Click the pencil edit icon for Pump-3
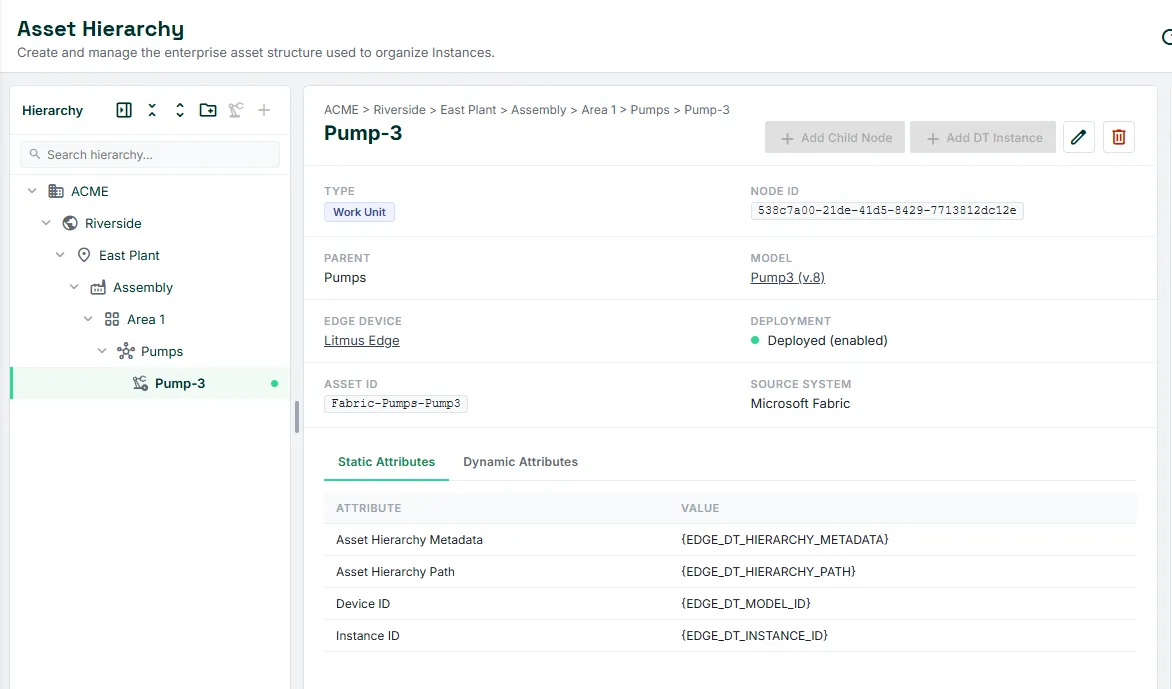Screen dimensions: 1172x689 pos(1079,138)
